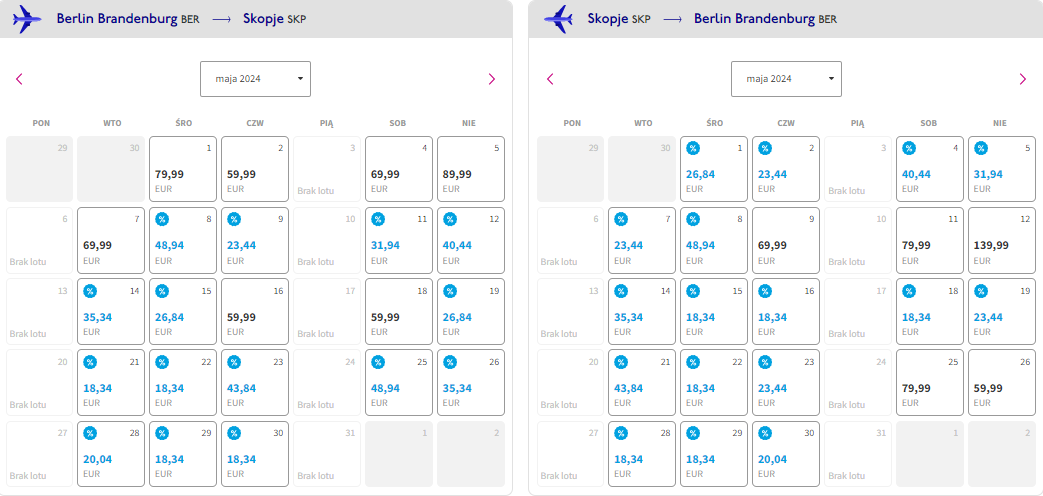Select May 1 outbound fare 79,99 EUR
The width and height of the screenshot is (1043, 496).
pyautogui.click(x=183, y=169)
